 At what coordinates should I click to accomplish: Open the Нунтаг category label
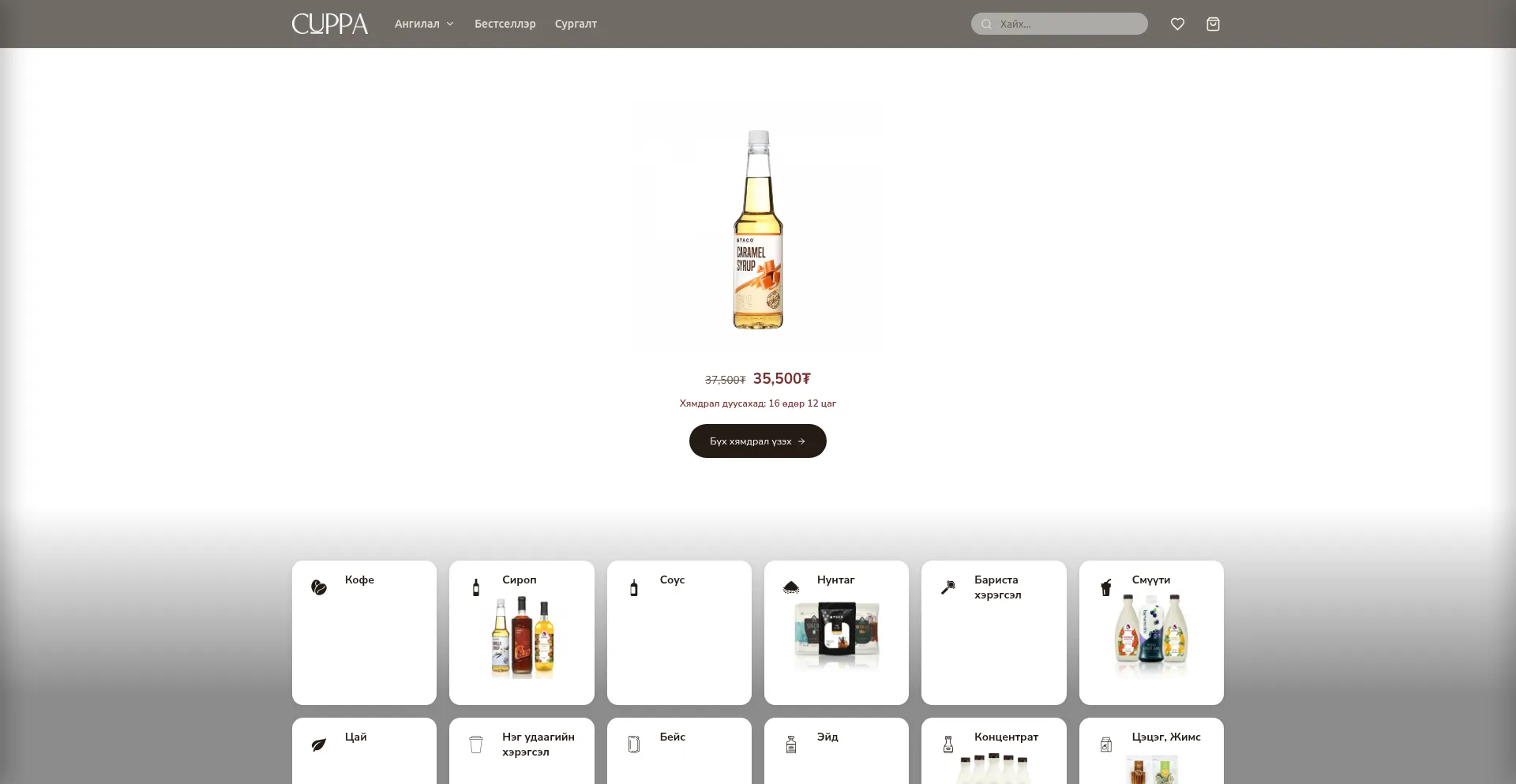pyautogui.click(x=836, y=580)
